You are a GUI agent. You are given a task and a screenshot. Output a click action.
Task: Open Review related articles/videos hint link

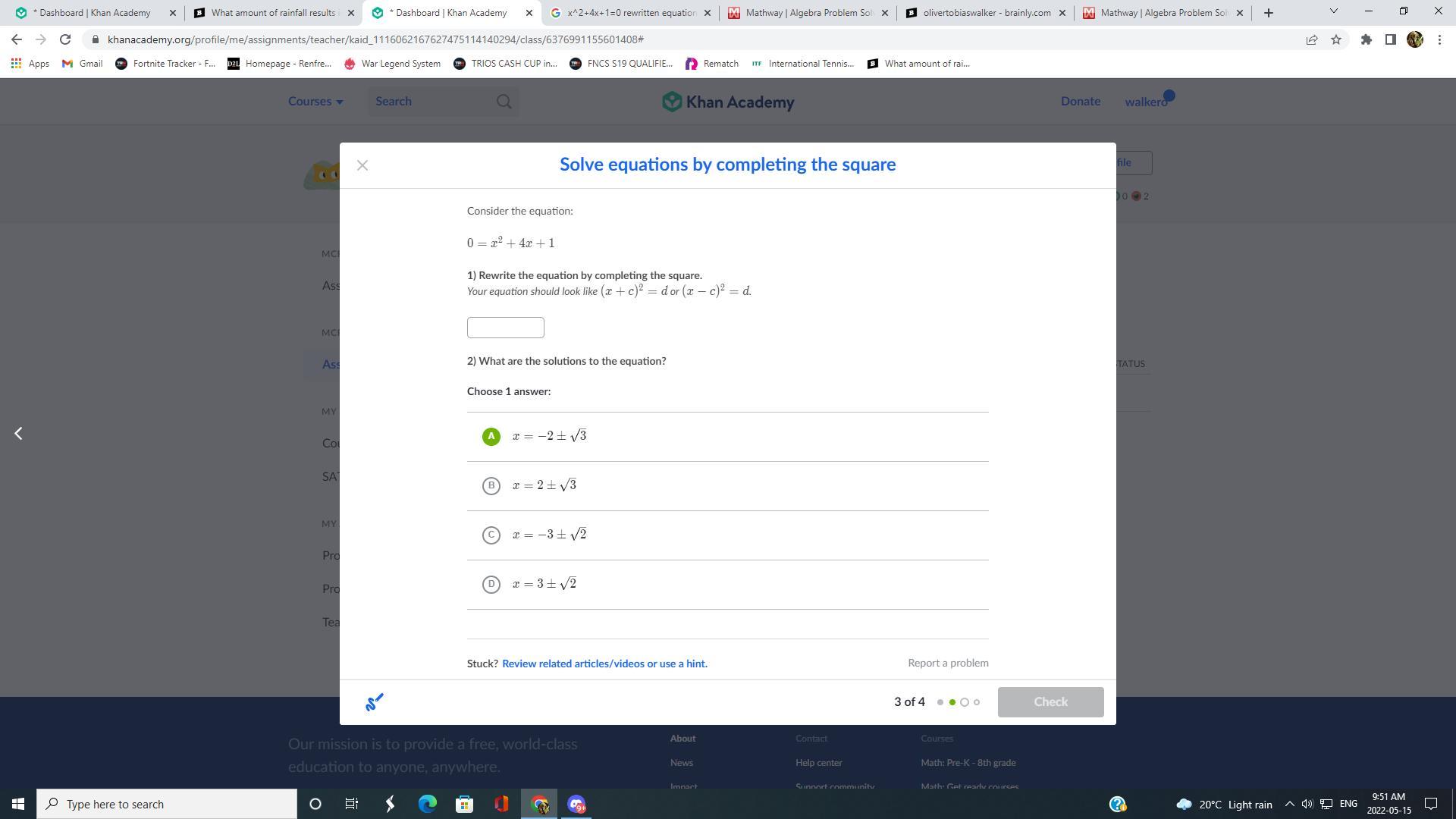(x=604, y=664)
